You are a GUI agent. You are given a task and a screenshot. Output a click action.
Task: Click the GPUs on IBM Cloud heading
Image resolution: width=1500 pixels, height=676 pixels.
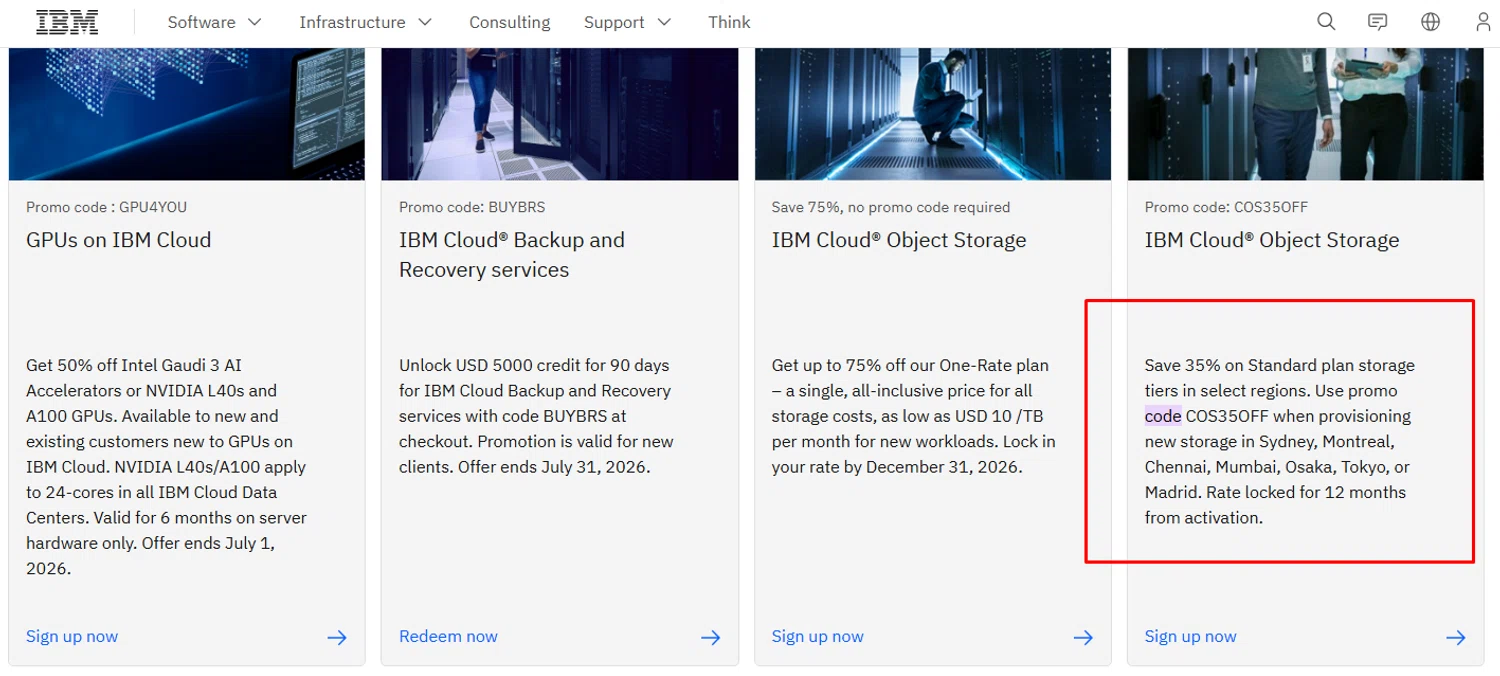(x=119, y=240)
